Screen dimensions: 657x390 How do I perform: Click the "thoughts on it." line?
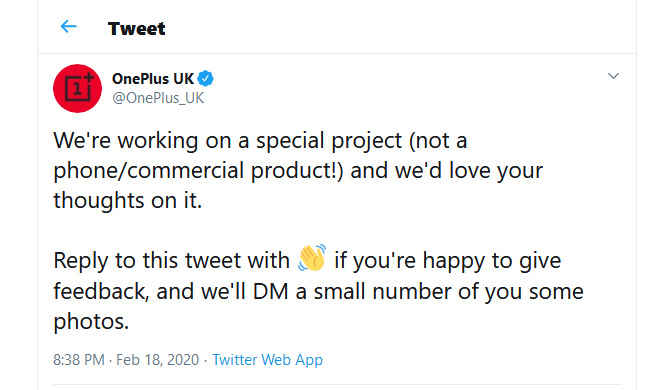click(128, 200)
